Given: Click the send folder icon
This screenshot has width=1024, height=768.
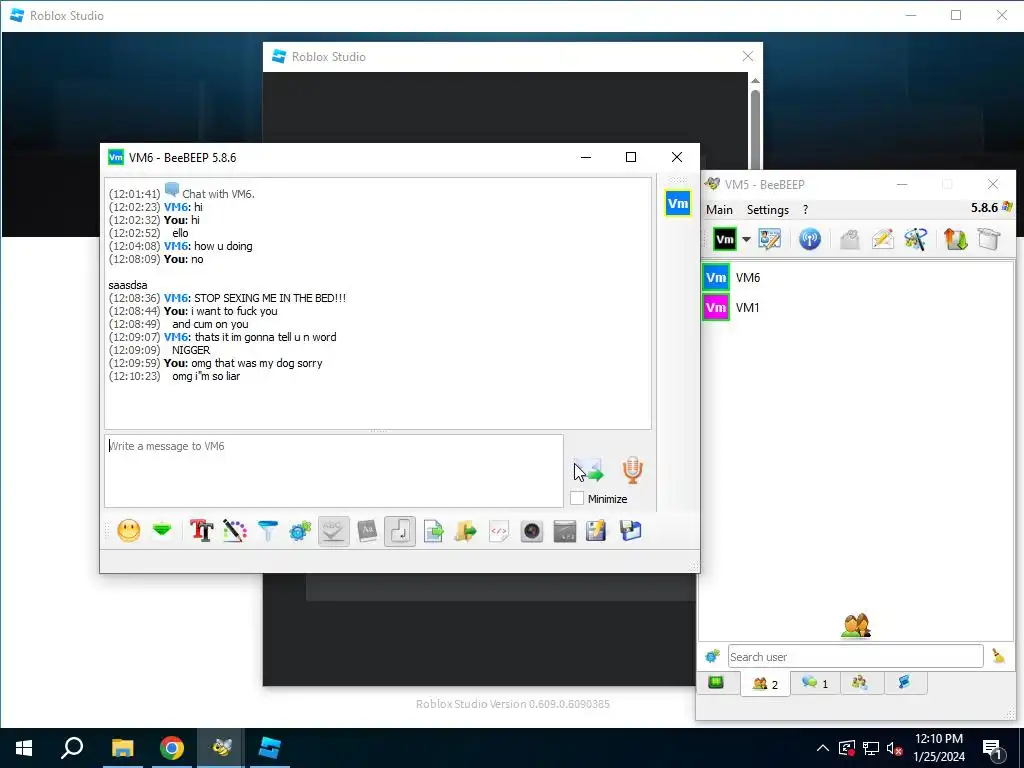Looking at the screenshot, I should 466,530.
